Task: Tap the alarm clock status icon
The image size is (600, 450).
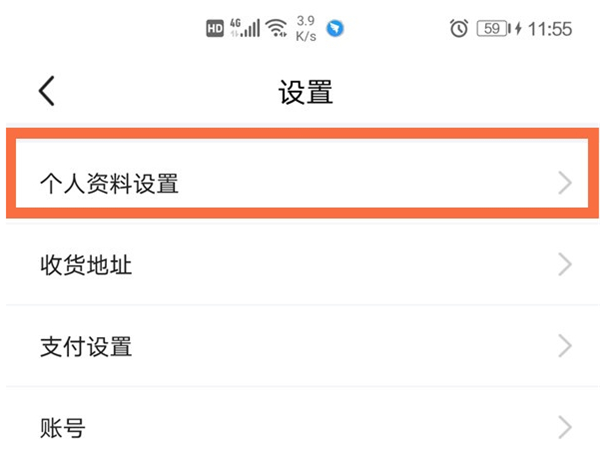Action: tap(459, 29)
